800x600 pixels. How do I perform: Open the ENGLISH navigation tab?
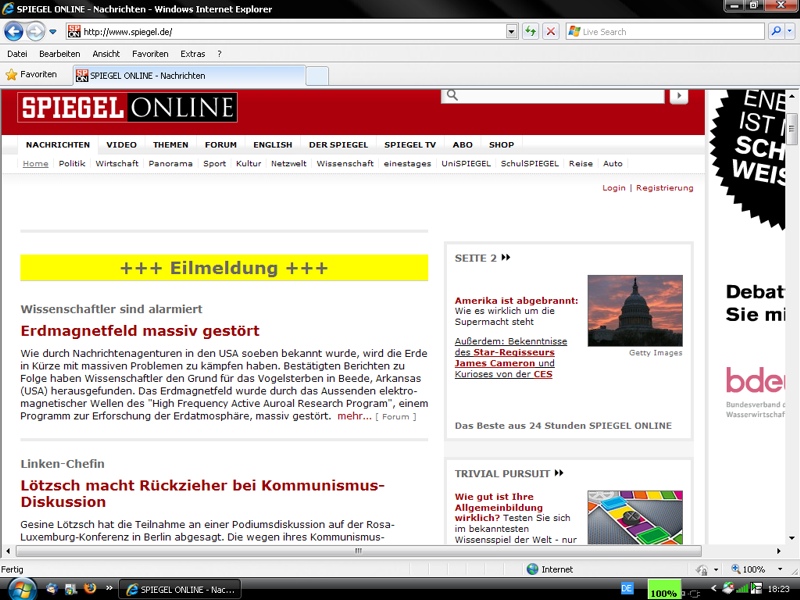tap(273, 145)
